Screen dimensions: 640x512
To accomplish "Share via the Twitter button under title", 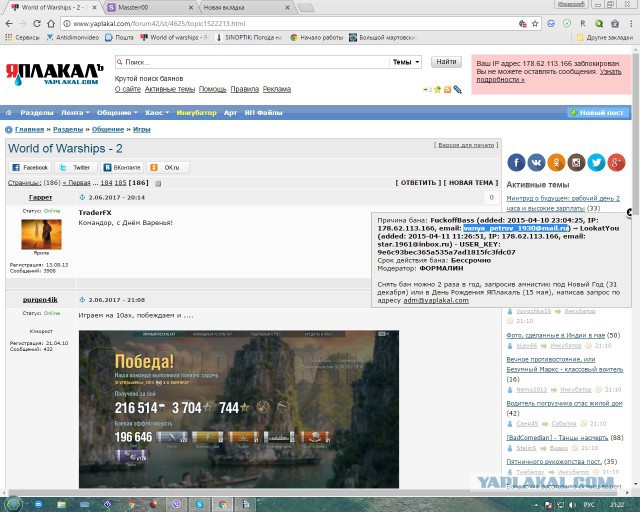I will [x=76, y=167].
